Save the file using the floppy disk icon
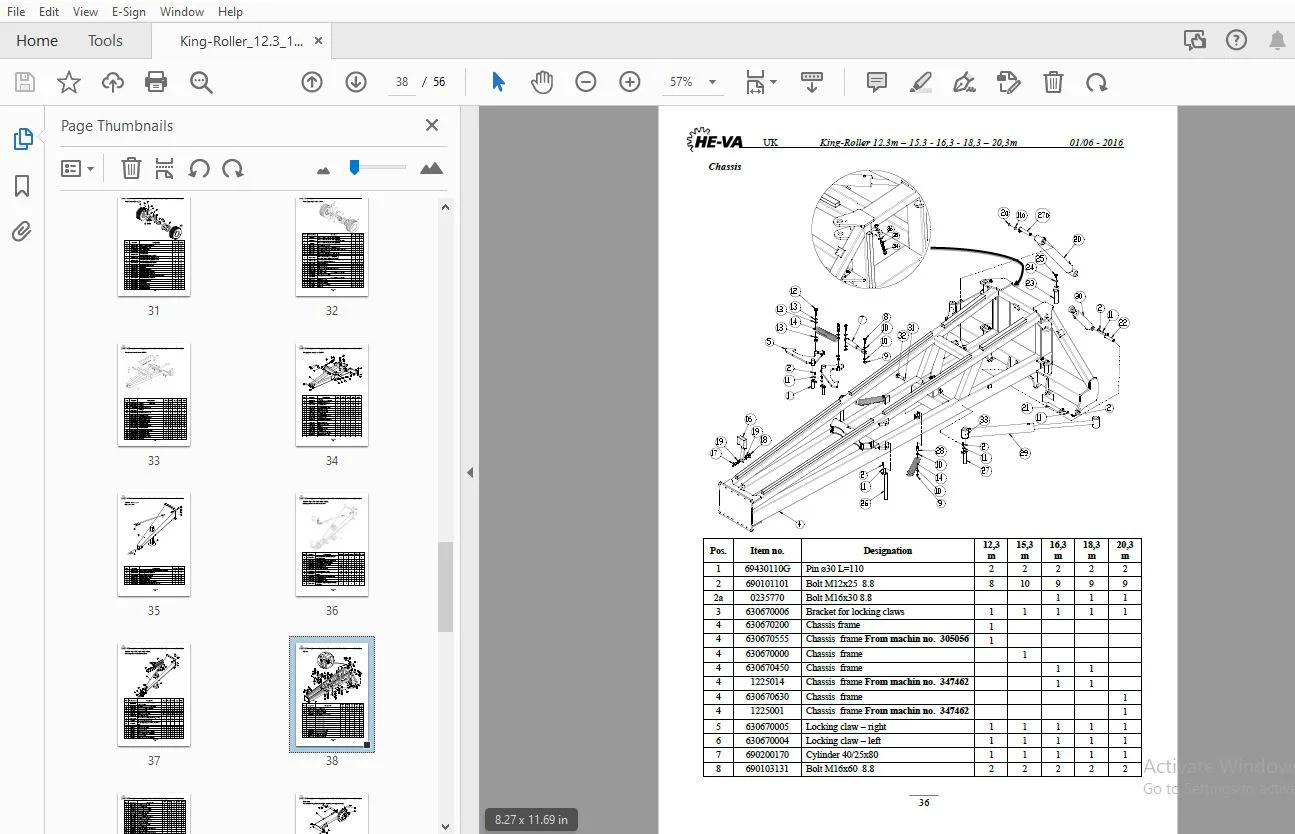The image size is (1295, 834). coord(25,82)
